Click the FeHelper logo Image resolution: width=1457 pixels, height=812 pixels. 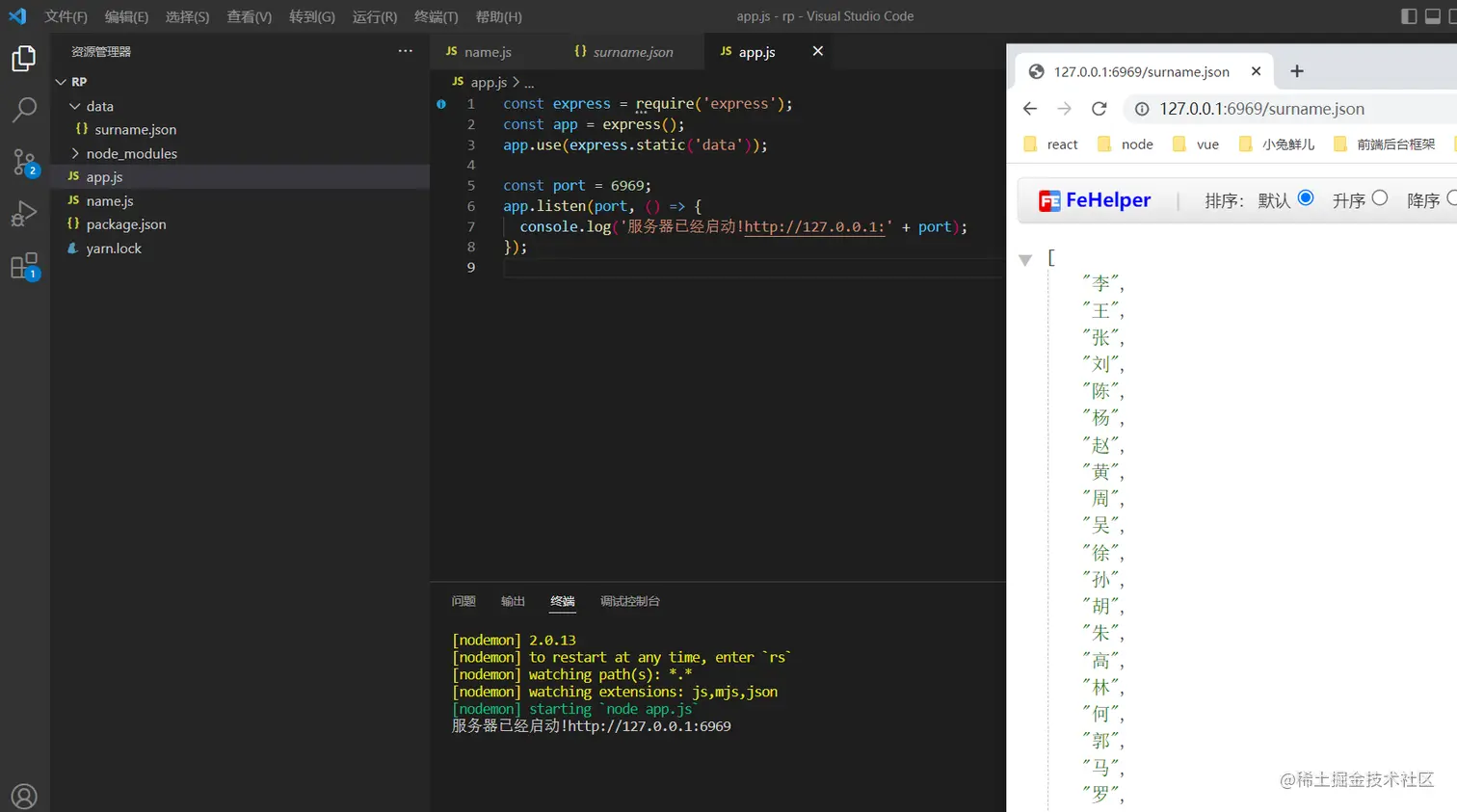point(1095,200)
